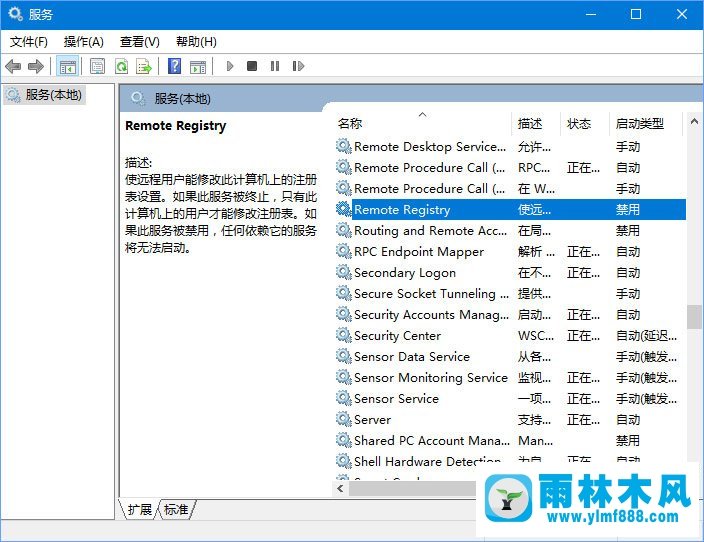Click the Export list toolbar icon
Viewport: 704px width, 542px height.
pyautogui.click(x=144, y=66)
